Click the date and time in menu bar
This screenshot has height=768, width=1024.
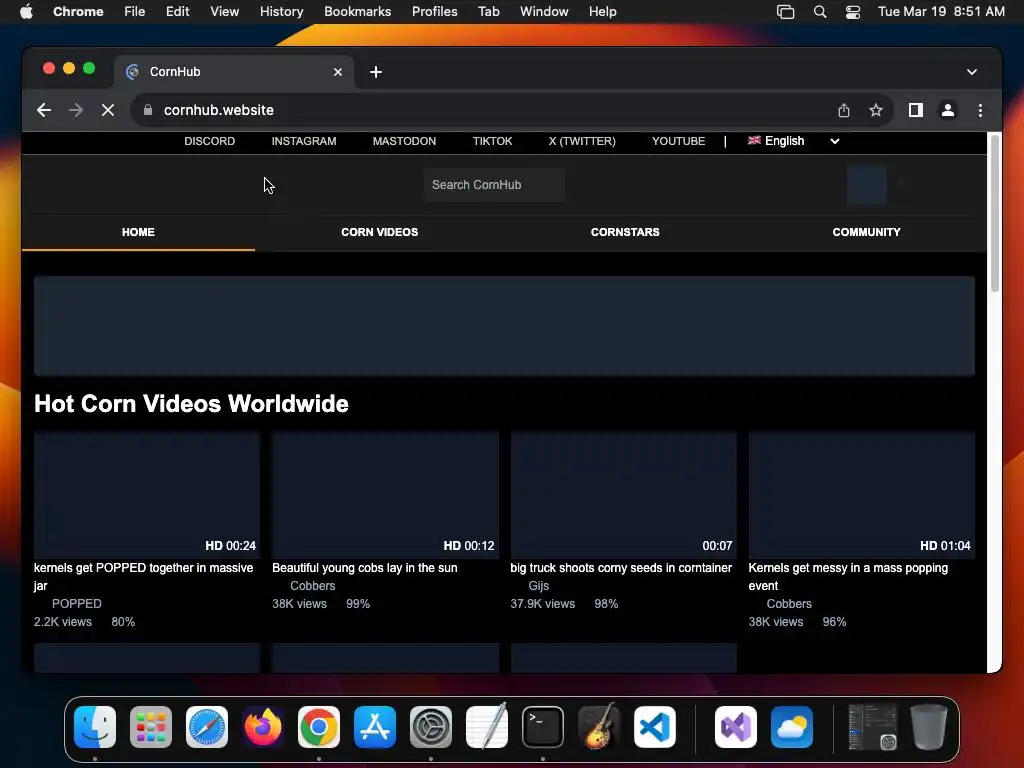click(941, 12)
